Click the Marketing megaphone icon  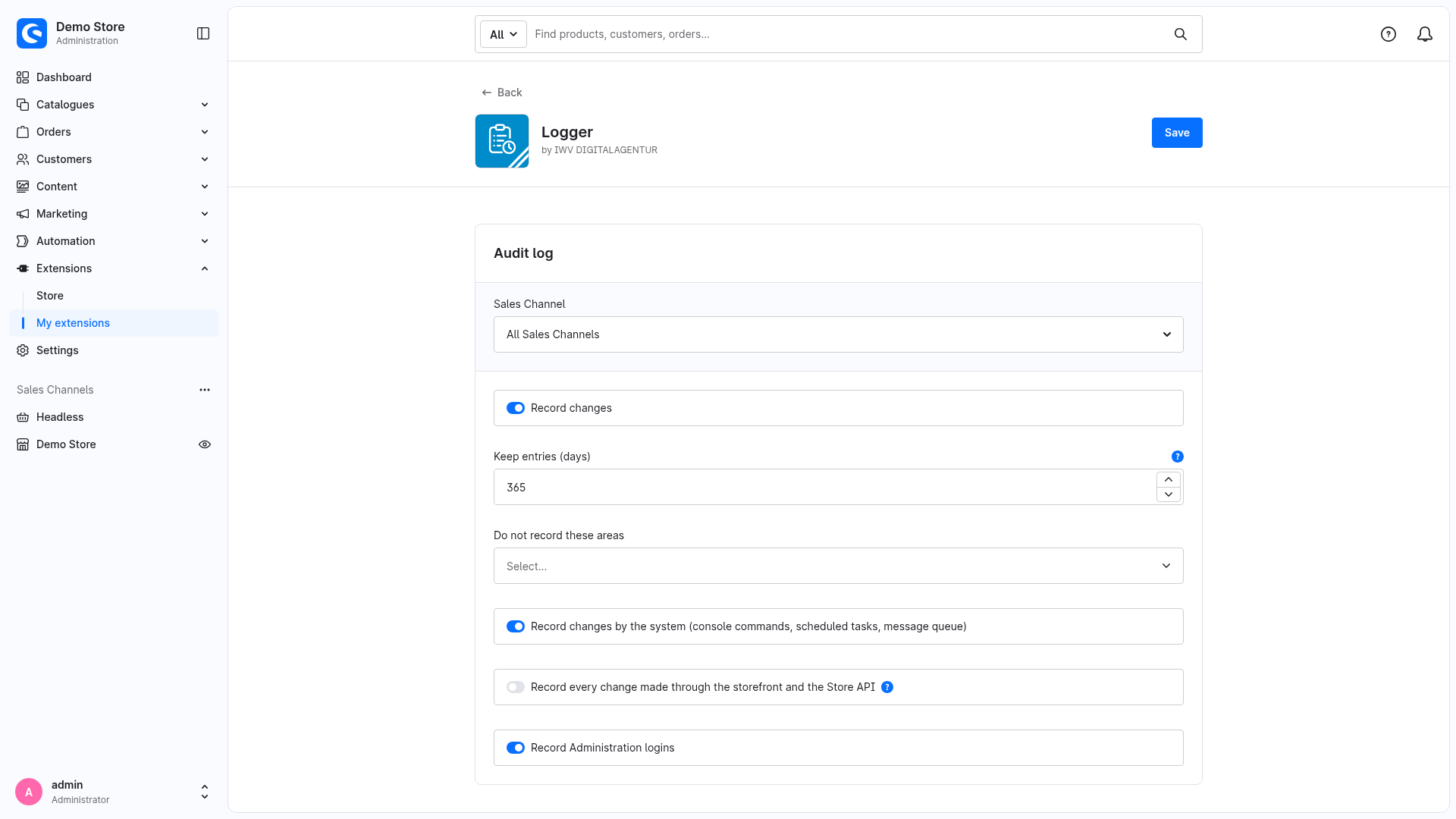(x=23, y=214)
